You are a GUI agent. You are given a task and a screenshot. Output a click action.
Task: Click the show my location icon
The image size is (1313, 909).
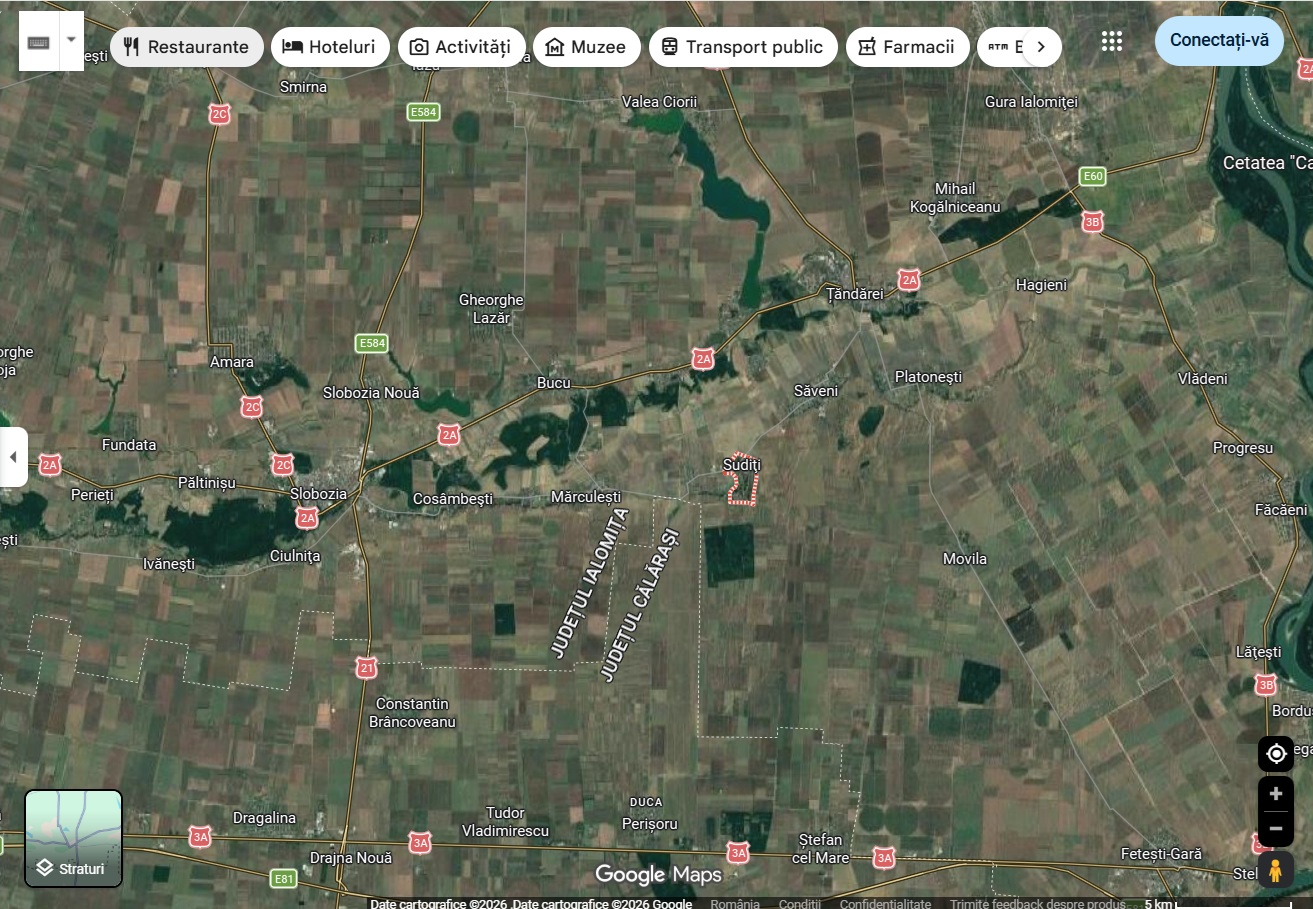[x=1275, y=754]
